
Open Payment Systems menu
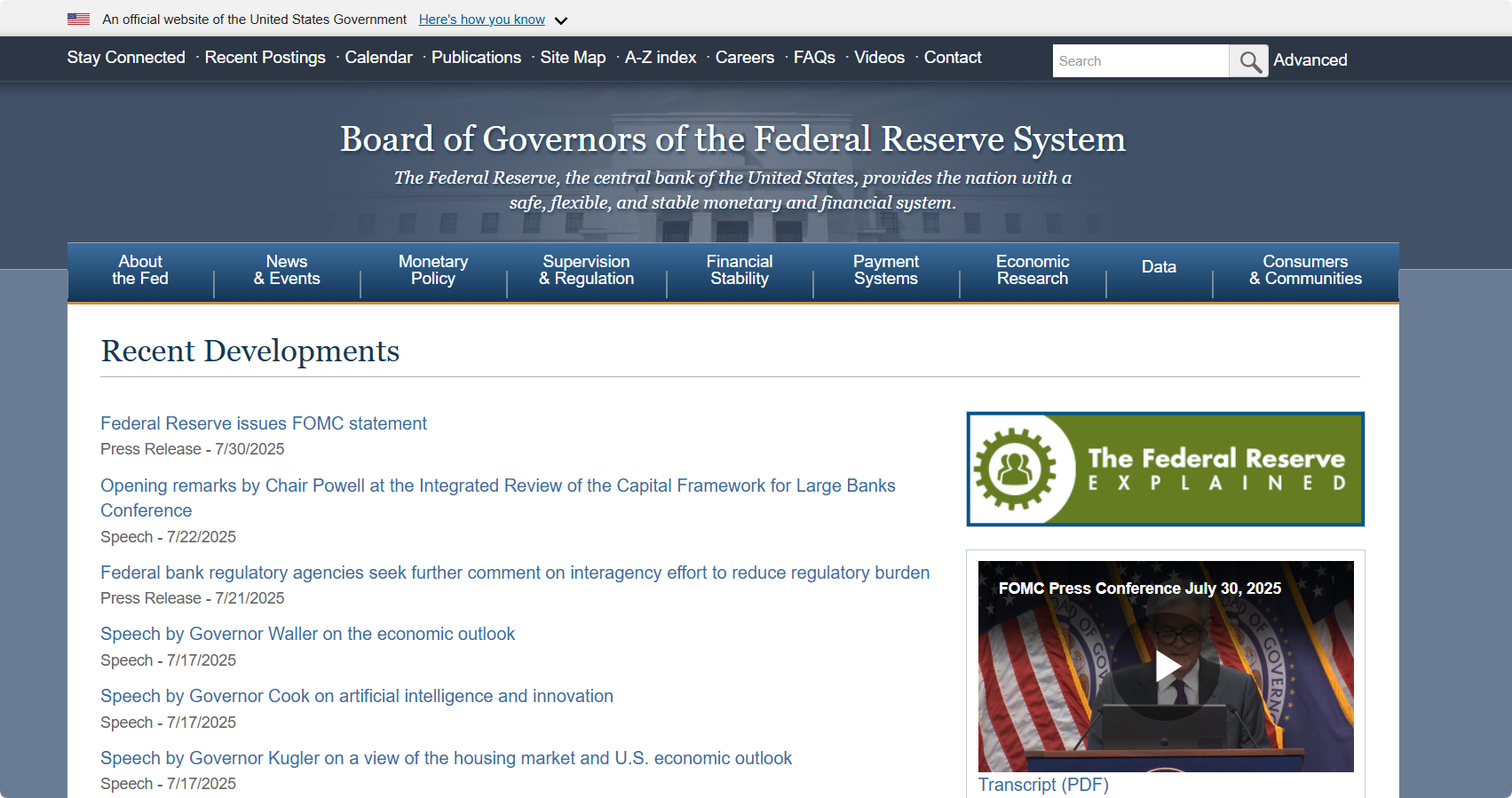coord(886,270)
